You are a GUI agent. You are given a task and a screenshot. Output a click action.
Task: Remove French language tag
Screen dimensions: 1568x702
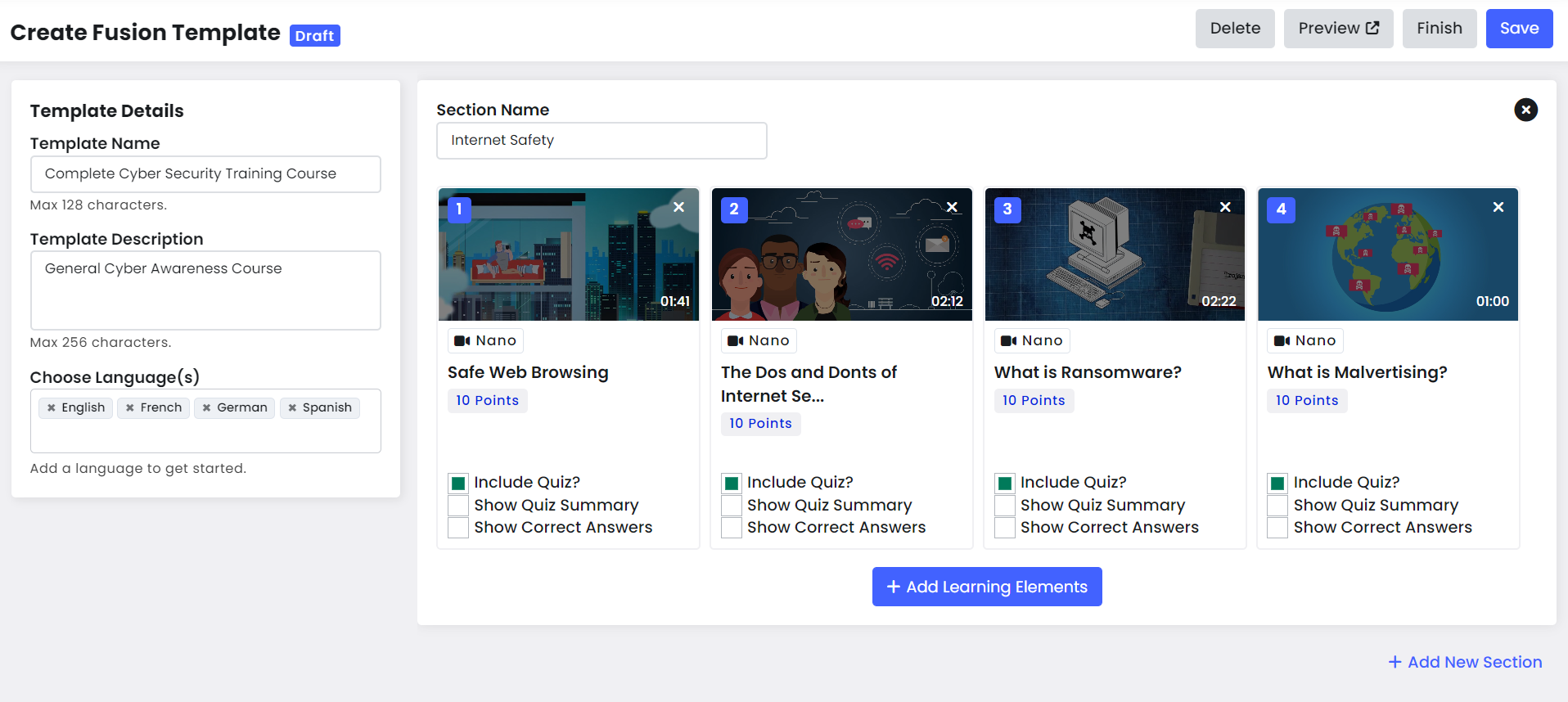click(x=130, y=407)
